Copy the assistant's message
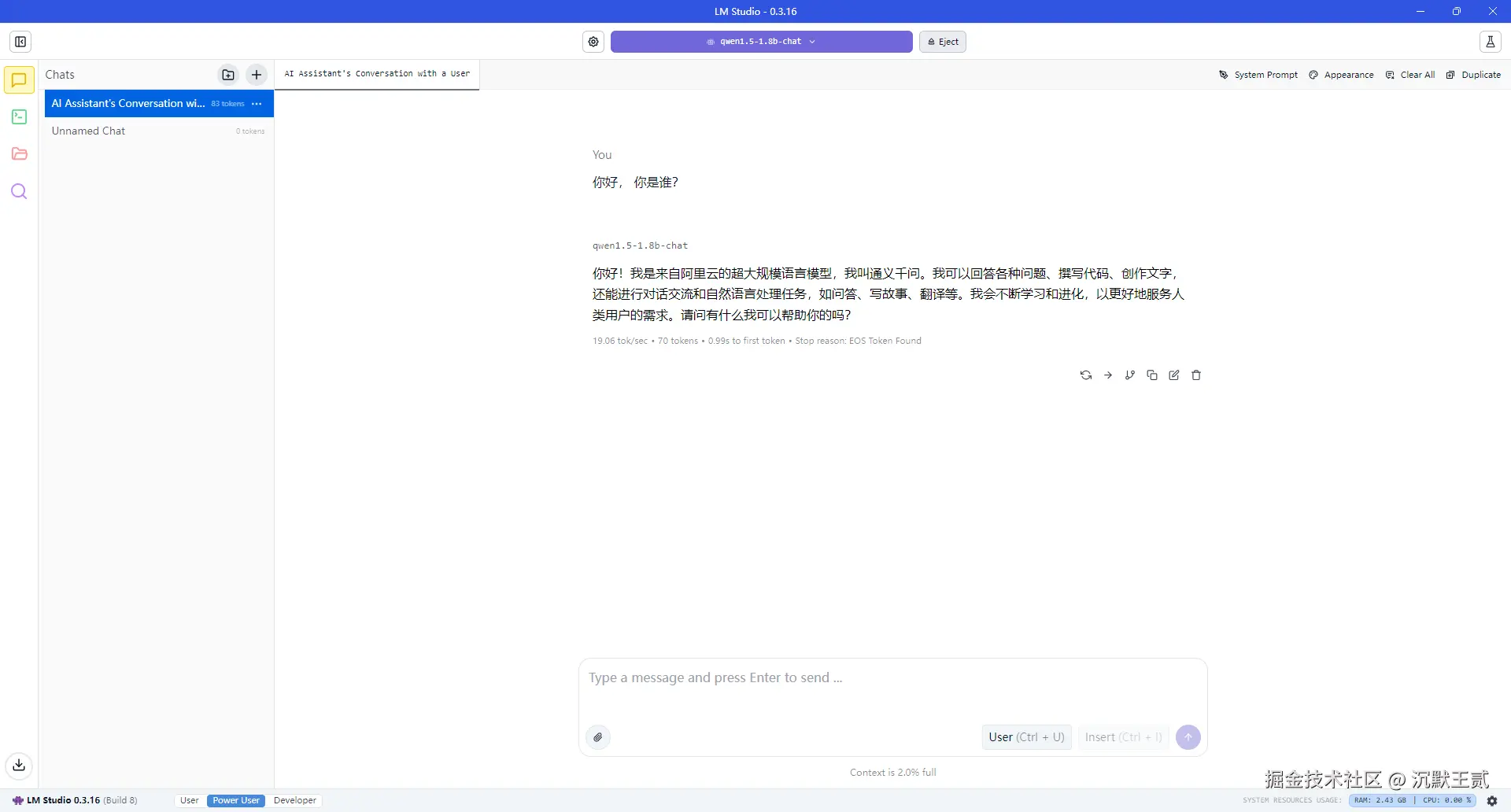Viewport: 1511px width, 812px height. [x=1152, y=375]
